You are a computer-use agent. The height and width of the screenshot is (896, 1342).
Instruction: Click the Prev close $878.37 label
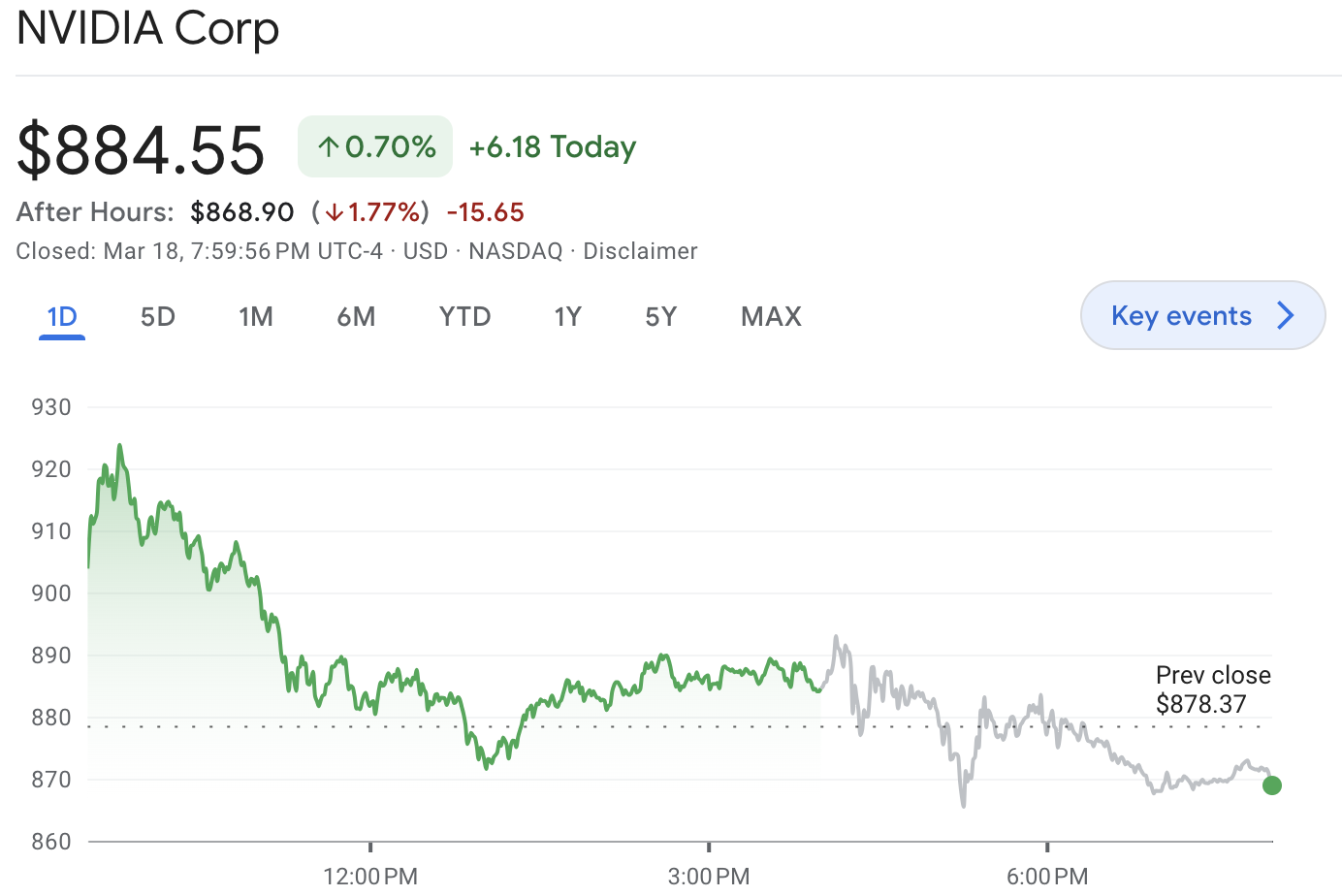click(x=1212, y=689)
